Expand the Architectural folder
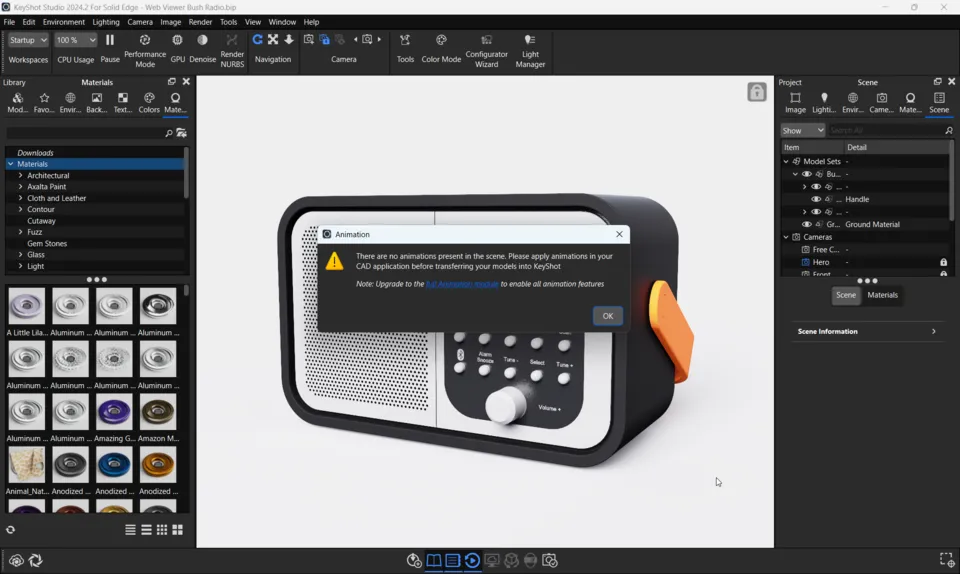 [x=20, y=175]
